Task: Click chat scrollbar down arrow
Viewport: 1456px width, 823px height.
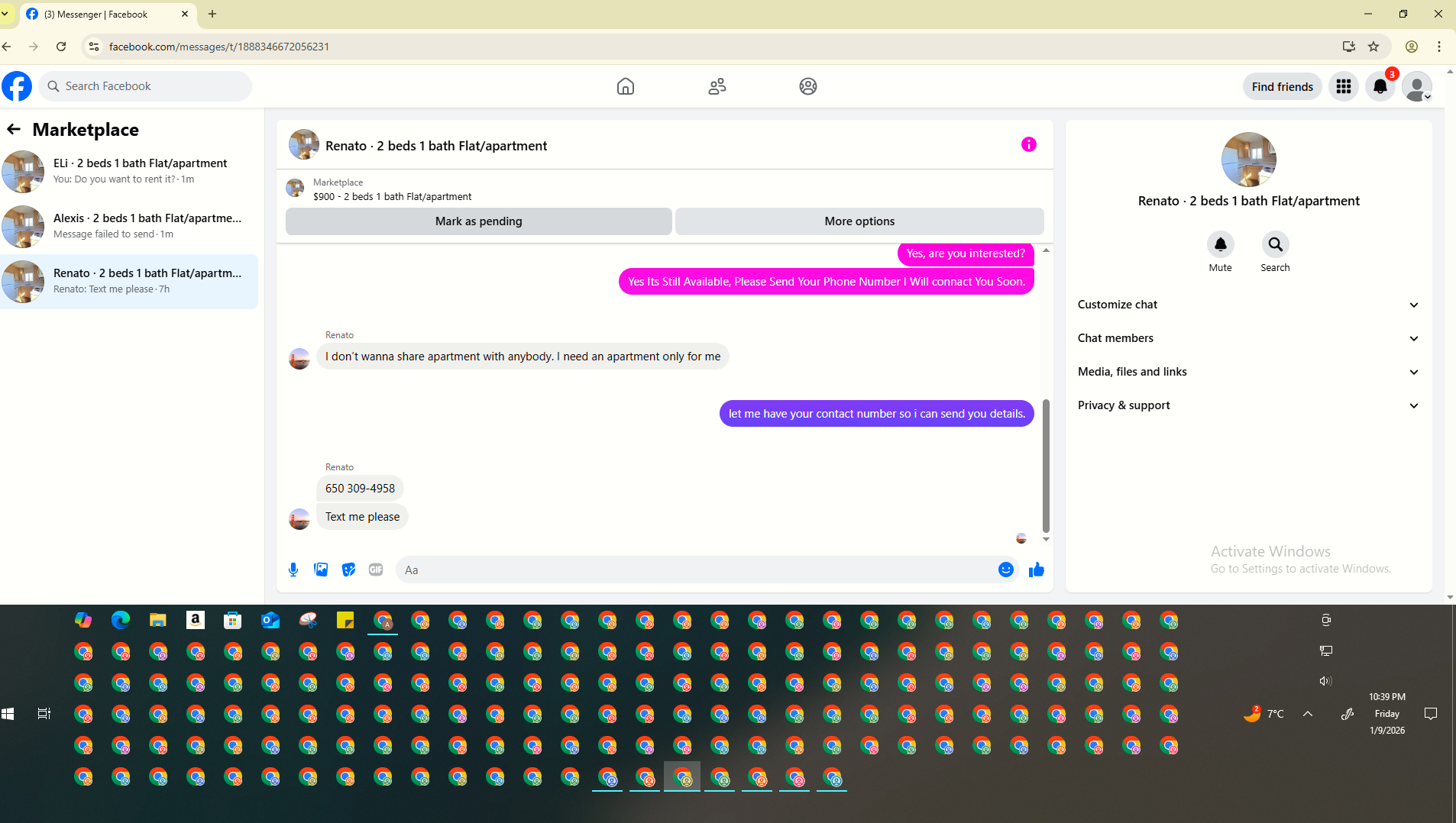Action: [1046, 539]
